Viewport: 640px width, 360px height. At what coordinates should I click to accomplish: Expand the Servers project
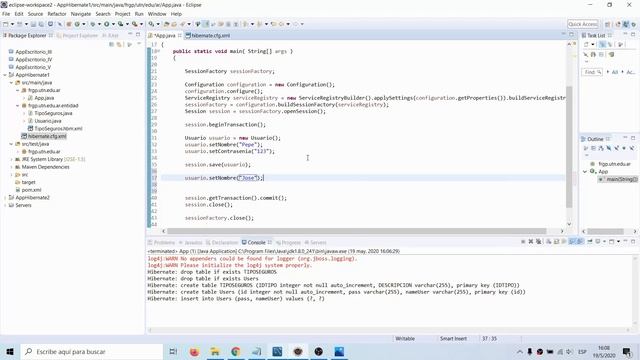coord(5,205)
